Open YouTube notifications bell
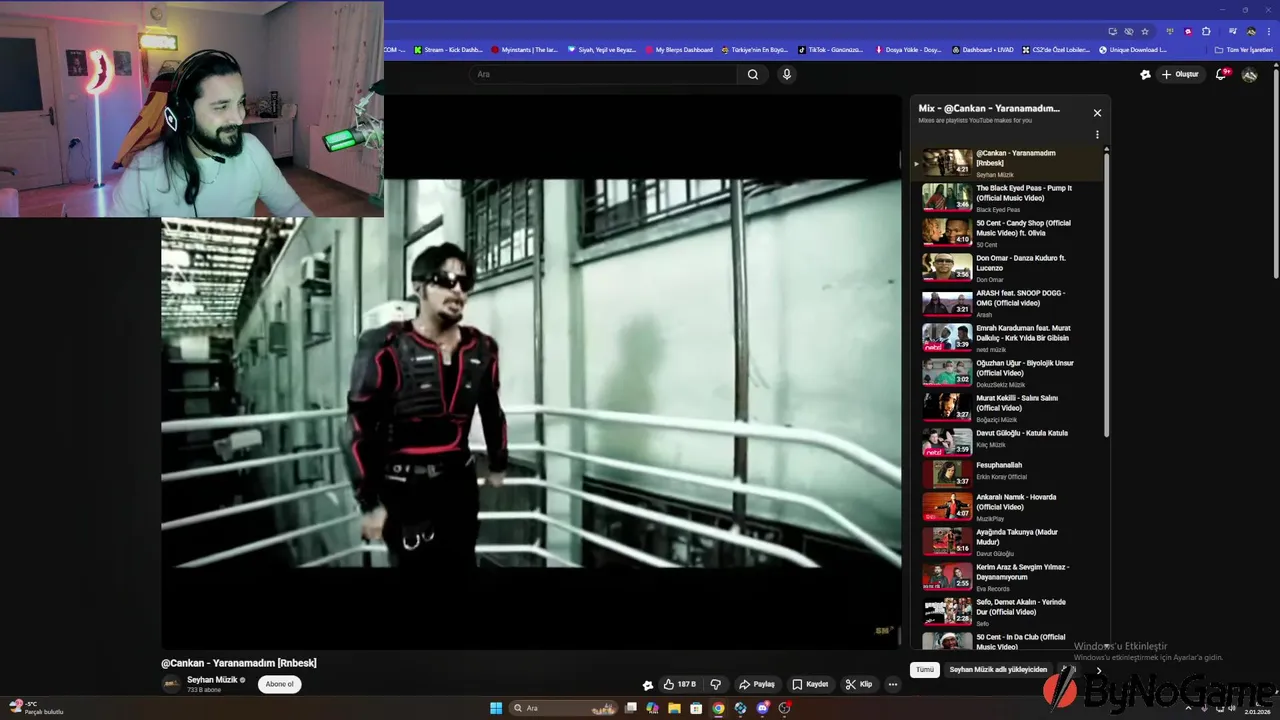1280x720 pixels. click(x=1222, y=74)
